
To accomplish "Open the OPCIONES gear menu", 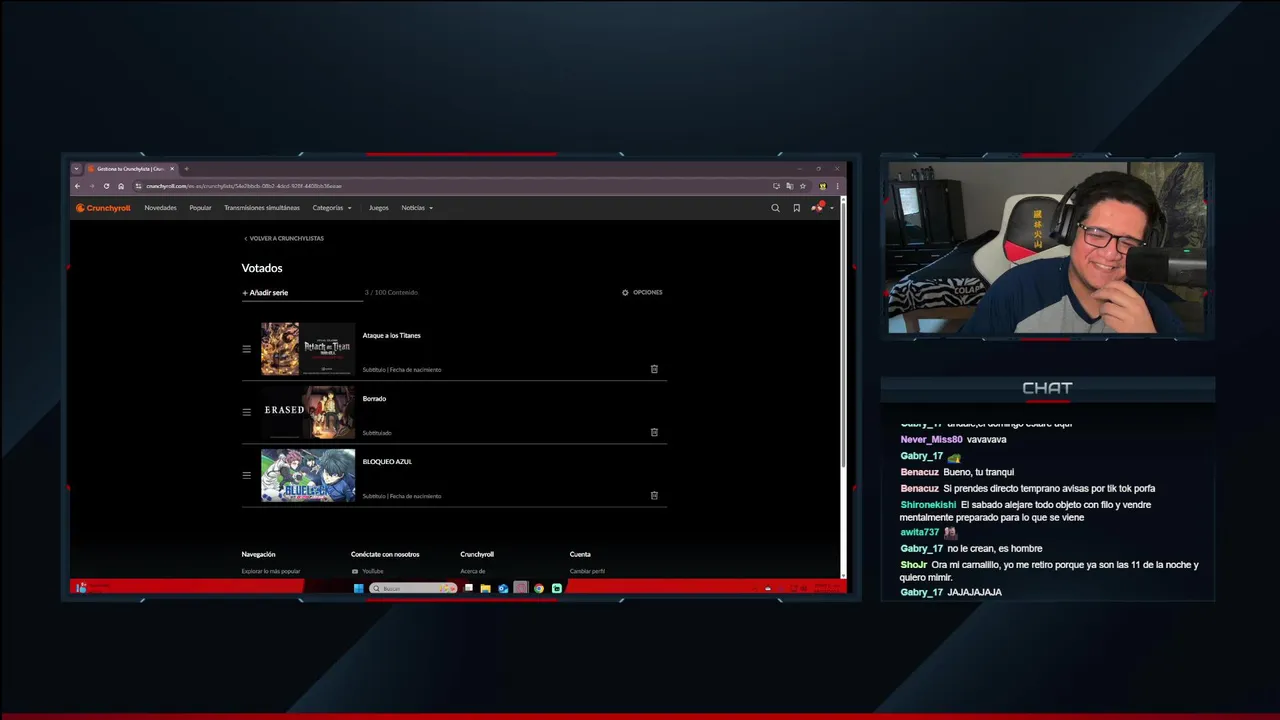I will point(642,292).
